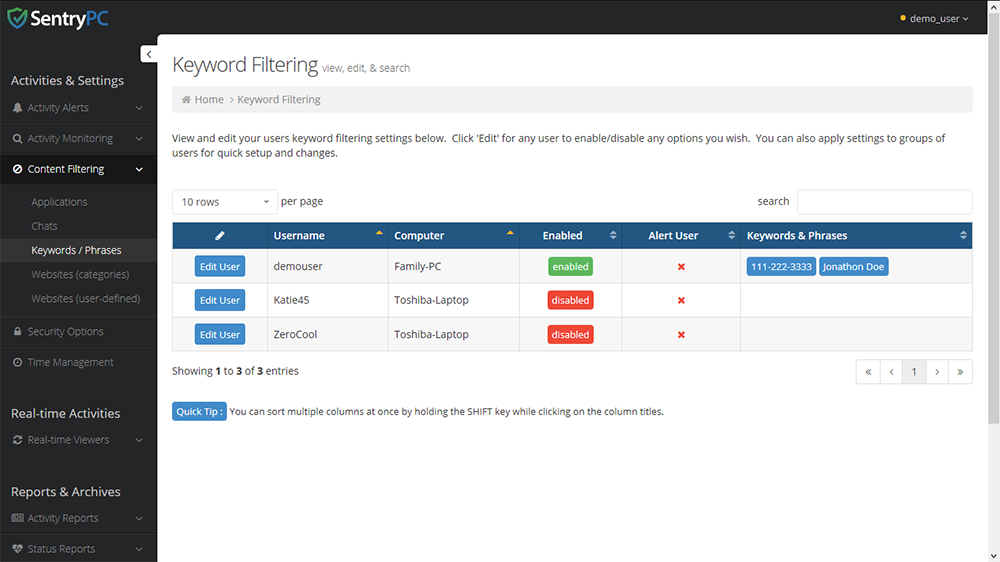Sort by the Username column sort arrow
1000x562 pixels.
[x=379, y=233]
